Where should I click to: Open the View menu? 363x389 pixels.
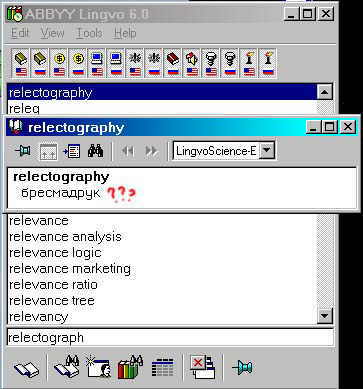tap(52, 33)
